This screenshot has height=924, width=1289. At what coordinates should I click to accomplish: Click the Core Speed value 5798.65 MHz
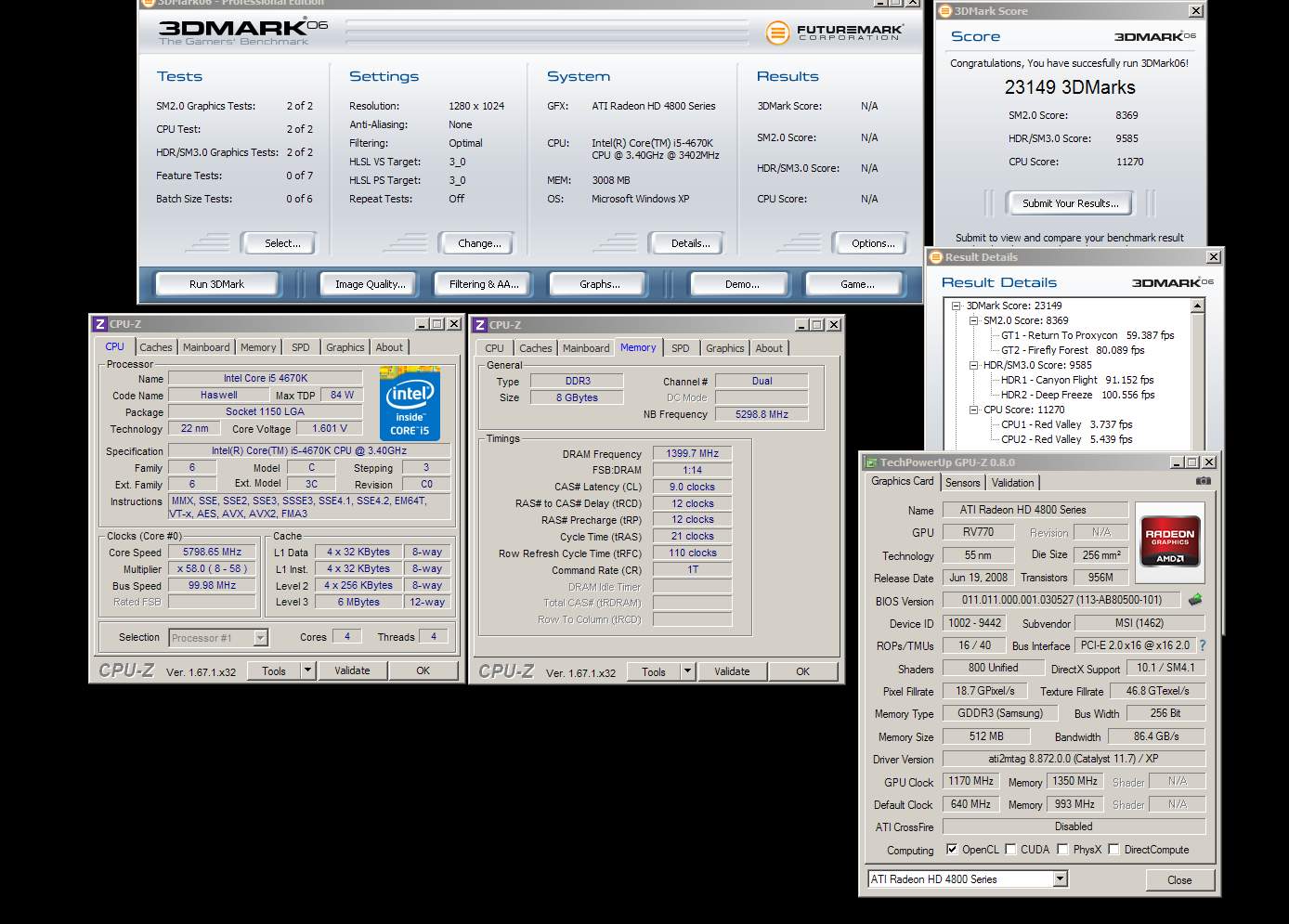pos(212,552)
